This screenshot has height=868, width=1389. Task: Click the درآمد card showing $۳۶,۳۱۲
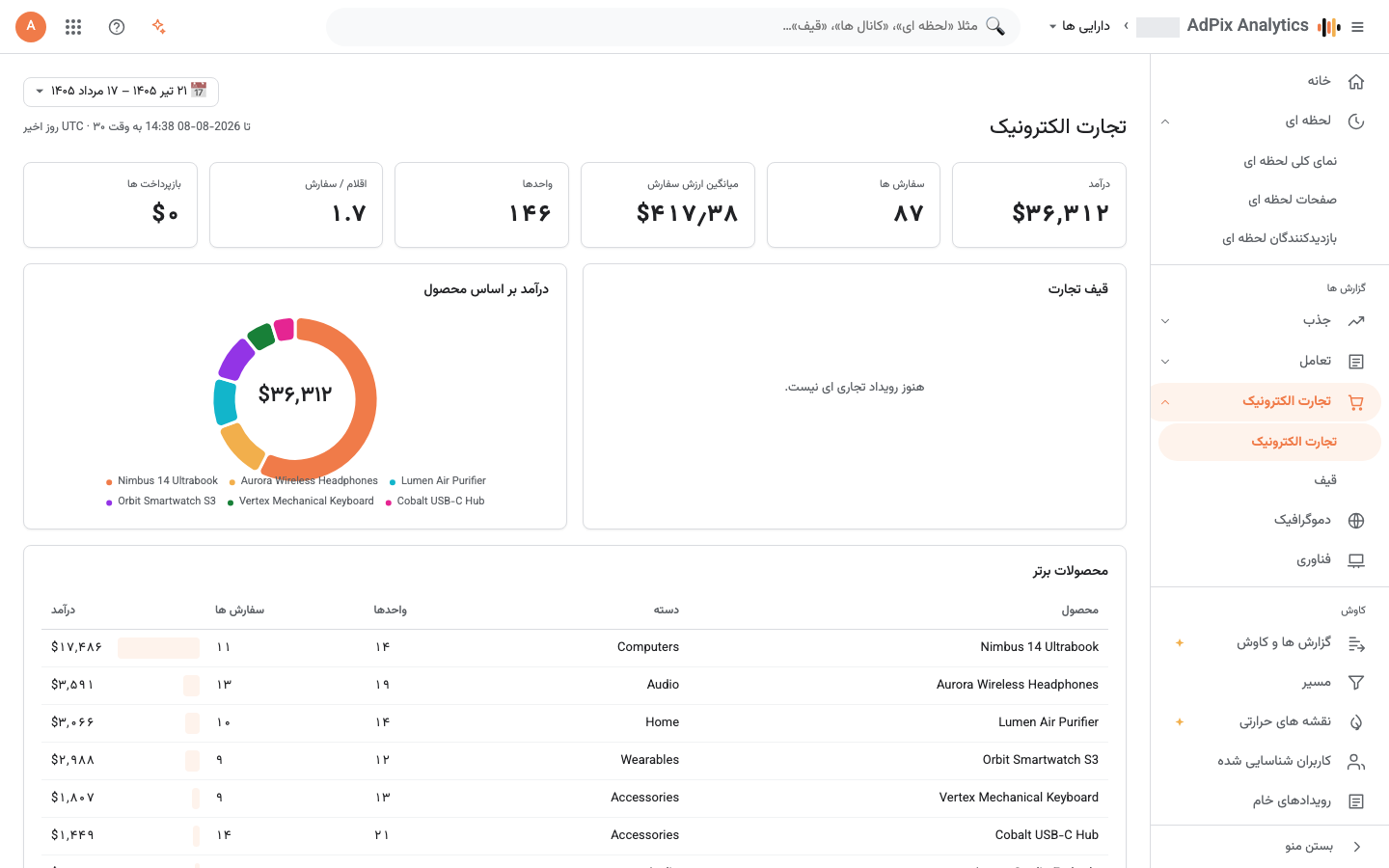(1039, 205)
